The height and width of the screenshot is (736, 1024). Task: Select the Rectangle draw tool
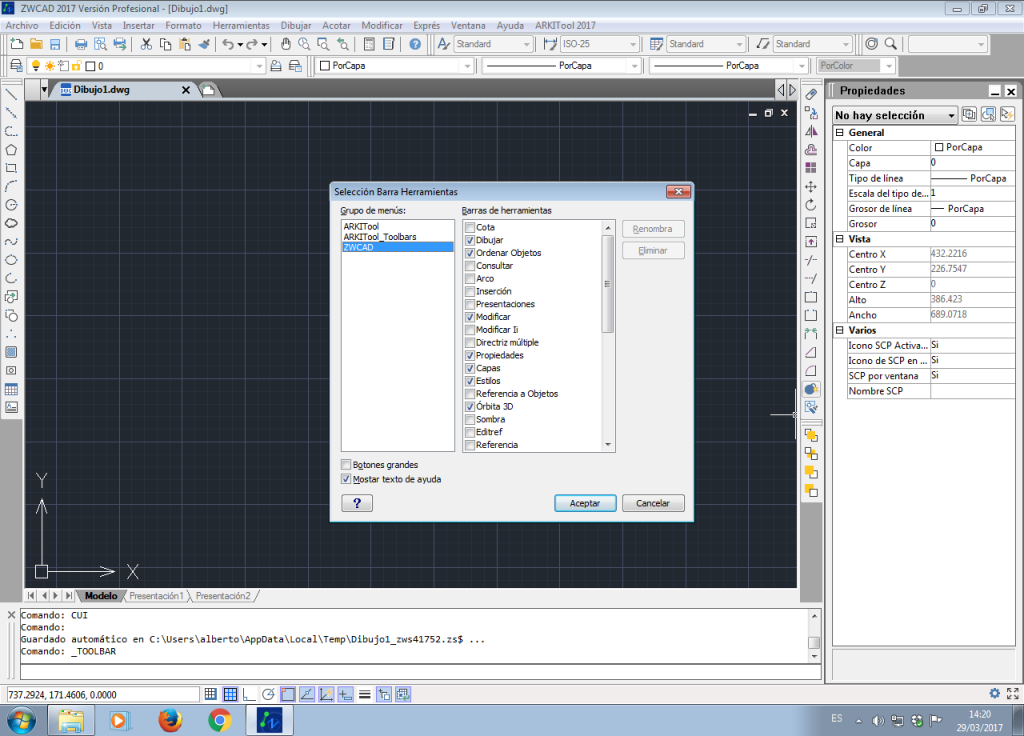pyautogui.click(x=11, y=168)
